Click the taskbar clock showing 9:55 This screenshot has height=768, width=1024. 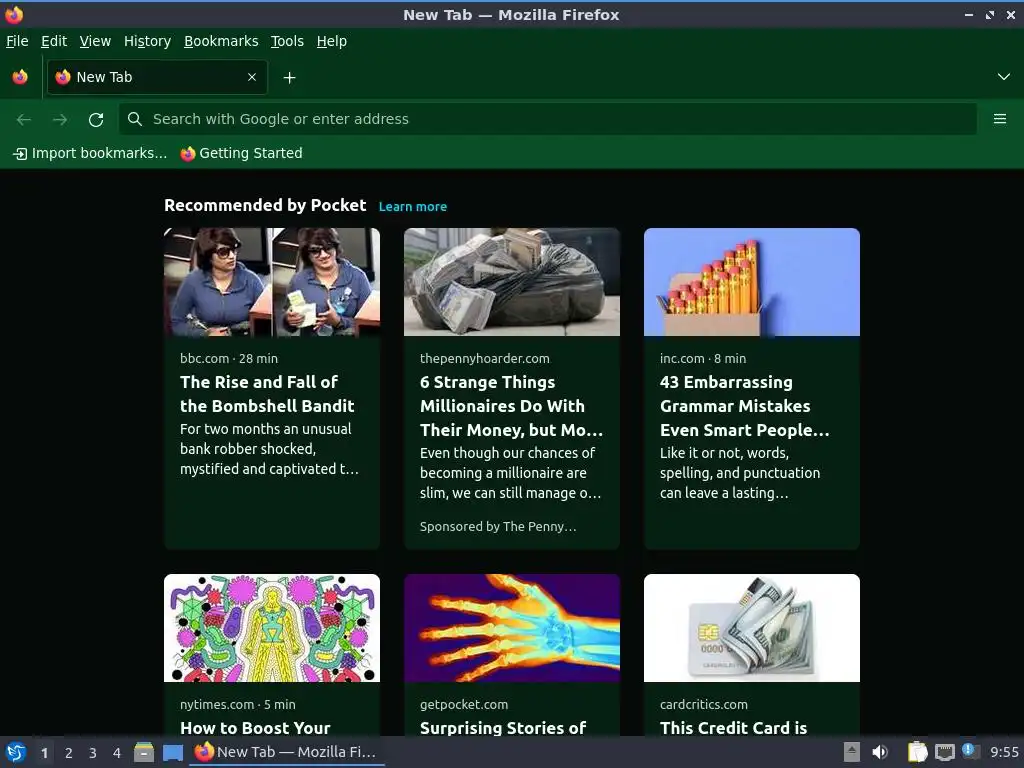click(x=1004, y=752)
